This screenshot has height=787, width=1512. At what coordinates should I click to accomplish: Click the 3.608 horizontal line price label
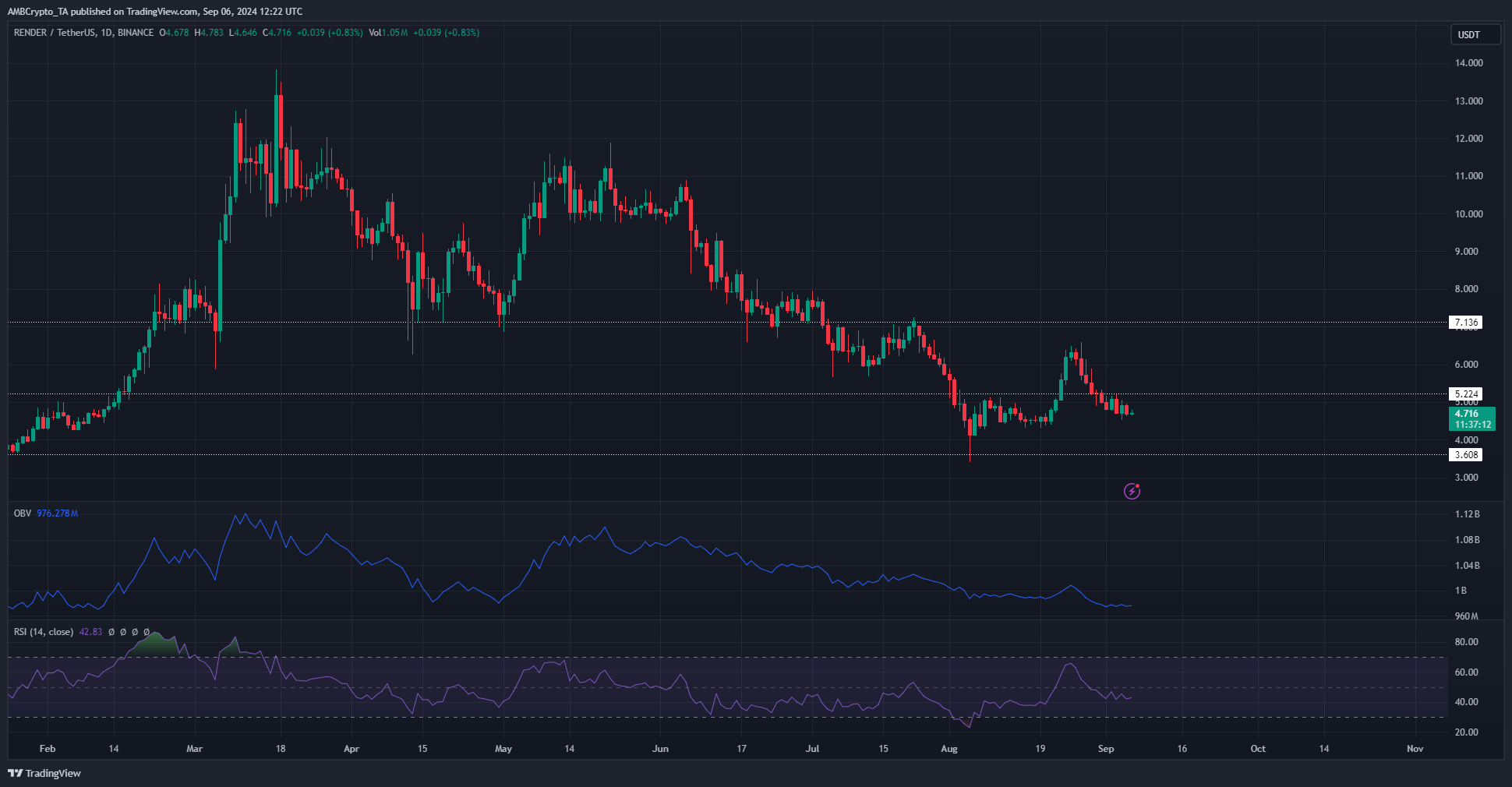click(x=1465, y=455)
